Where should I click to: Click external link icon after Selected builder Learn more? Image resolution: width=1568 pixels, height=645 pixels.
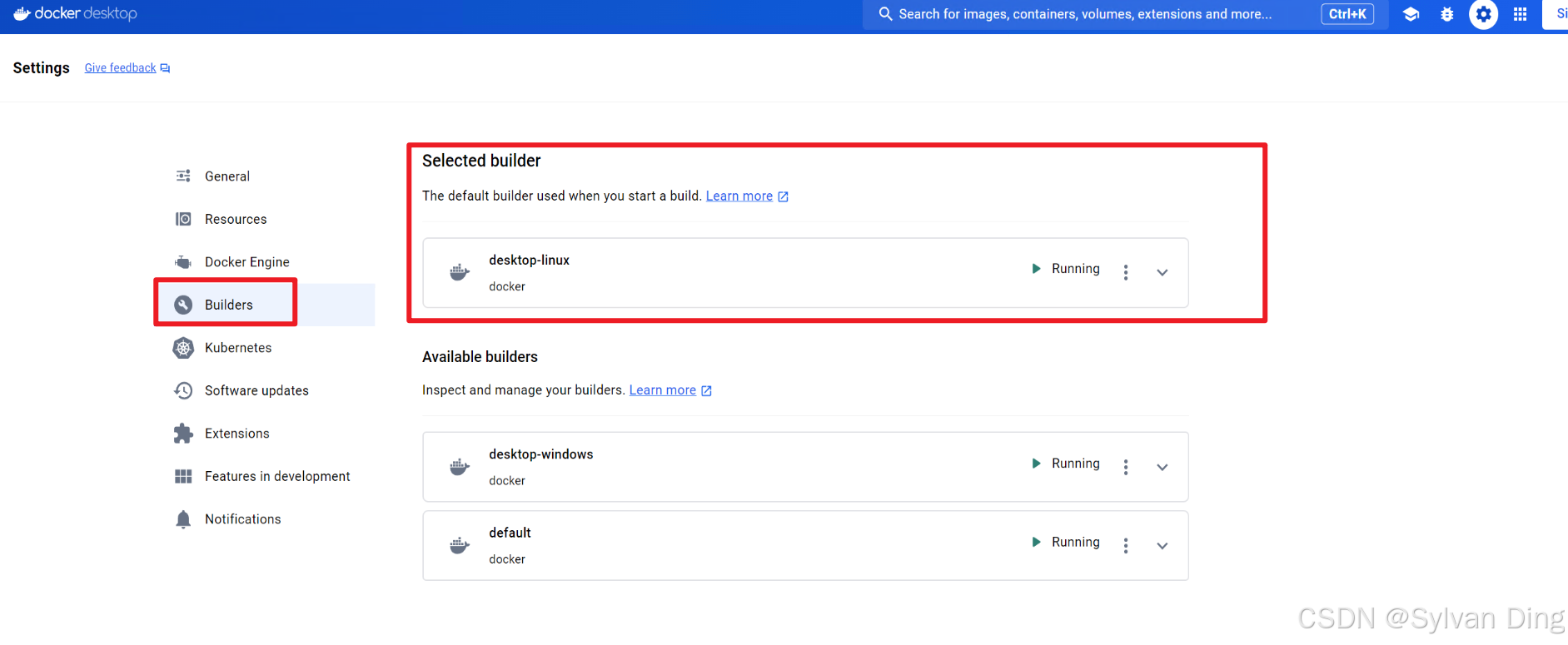783,196
